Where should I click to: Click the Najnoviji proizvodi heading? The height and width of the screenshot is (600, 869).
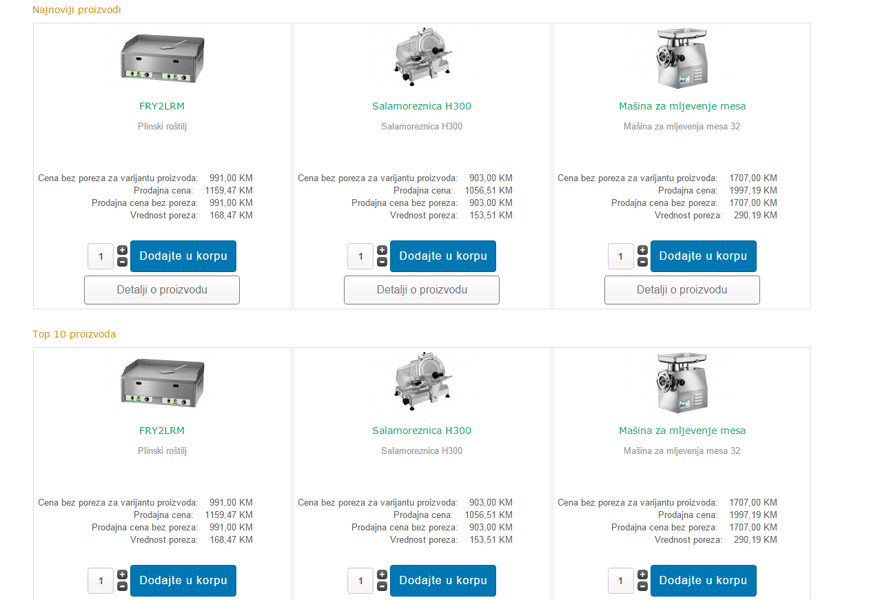[x=76, y=9]
